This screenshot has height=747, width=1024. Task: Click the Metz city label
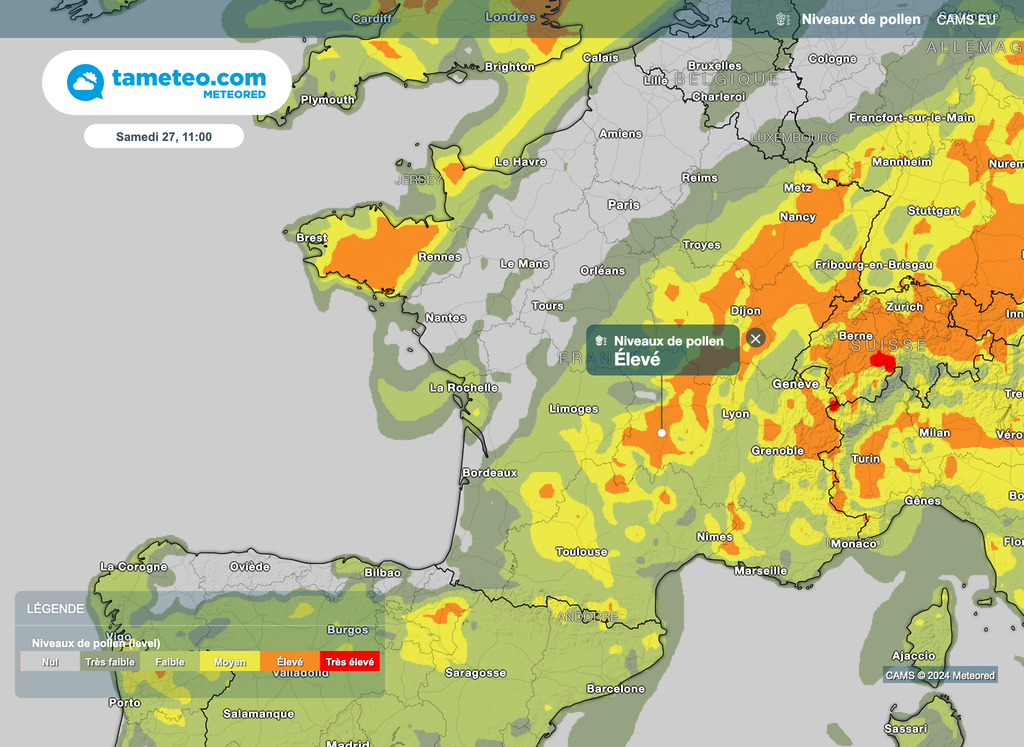point(797,187)
